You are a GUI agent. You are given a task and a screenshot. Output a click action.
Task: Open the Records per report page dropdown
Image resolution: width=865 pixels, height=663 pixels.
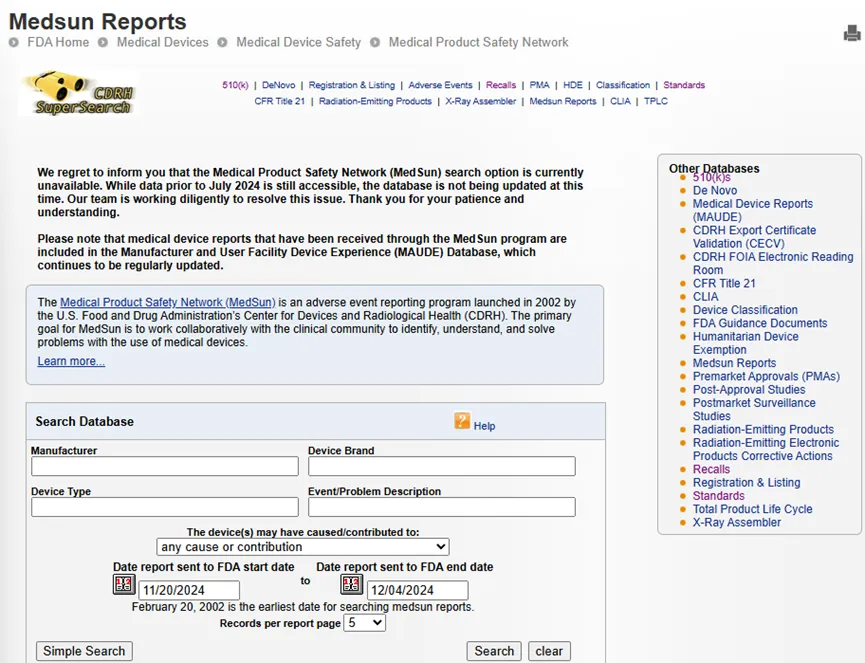pyautogui.click(x=364, y=623)
